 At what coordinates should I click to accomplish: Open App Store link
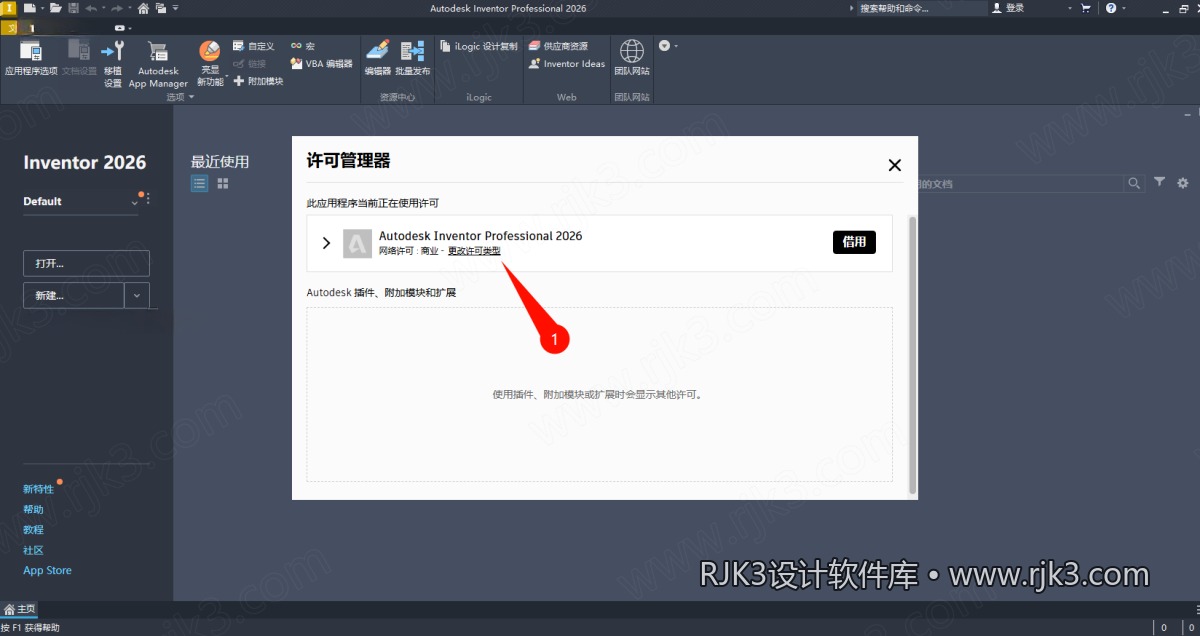[47, 570]
